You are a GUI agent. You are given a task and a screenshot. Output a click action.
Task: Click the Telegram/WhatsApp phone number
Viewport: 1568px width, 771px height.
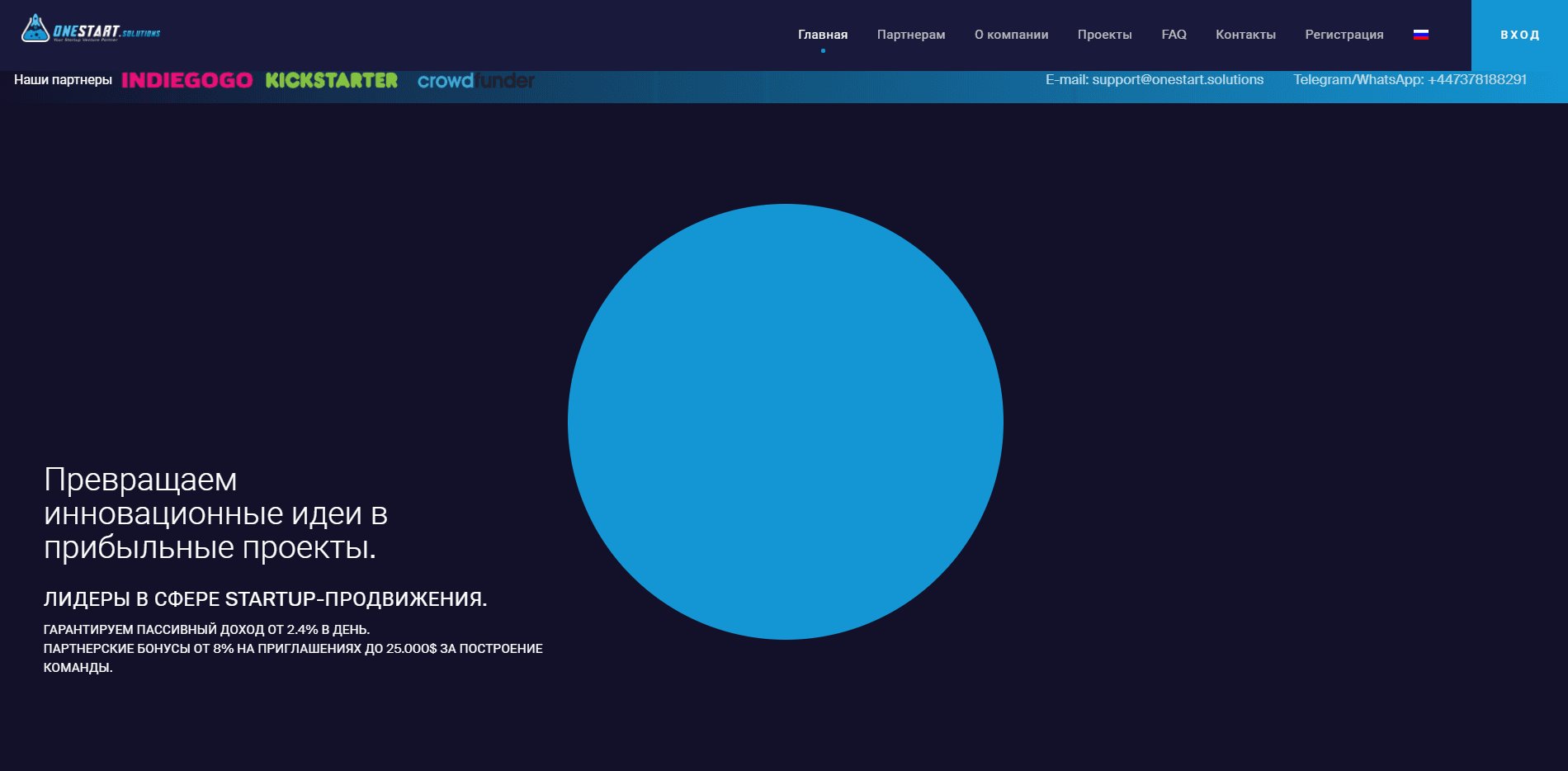pos(1476,80)
